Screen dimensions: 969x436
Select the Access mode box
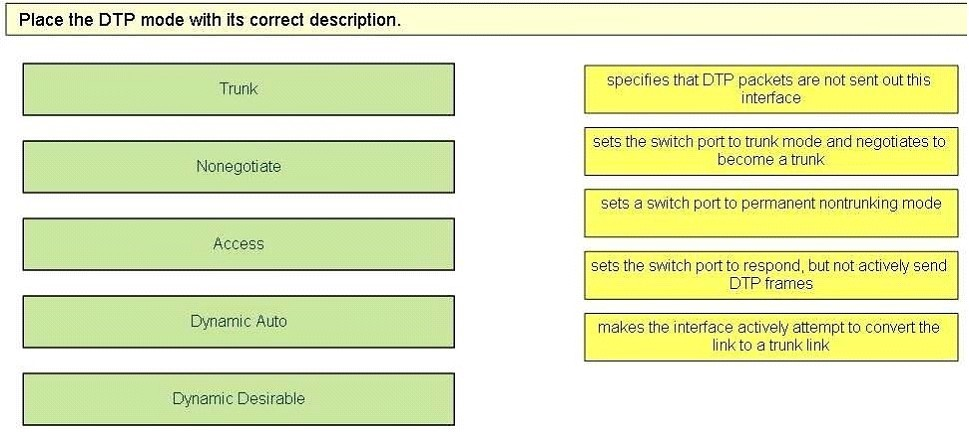(239, 244)
